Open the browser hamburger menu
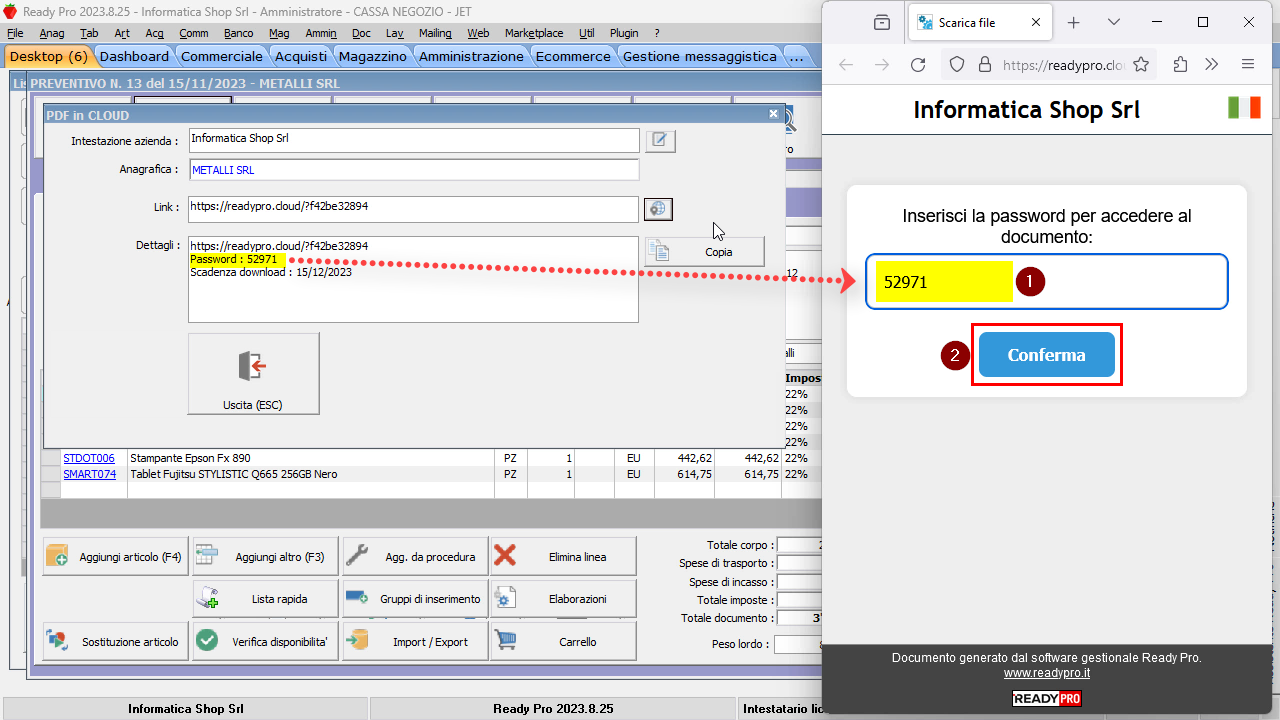Viewport: 1280px width, 720px height. click(x=1247, y=65)
